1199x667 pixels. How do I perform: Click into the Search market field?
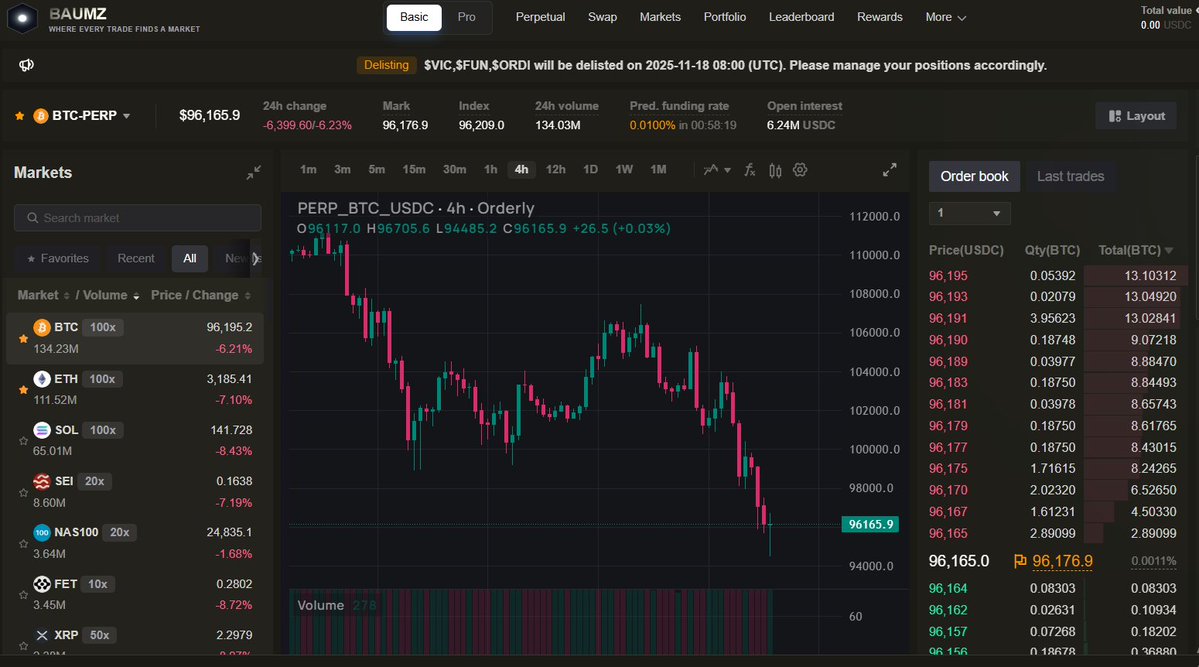[x=138, y=218]
